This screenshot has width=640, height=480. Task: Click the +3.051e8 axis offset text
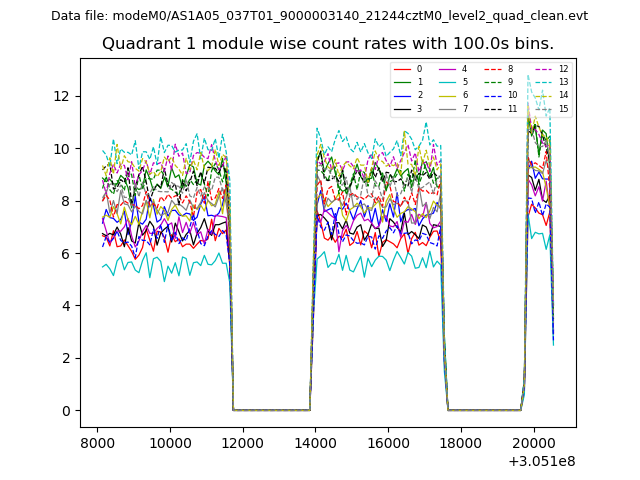pos(542,461)
